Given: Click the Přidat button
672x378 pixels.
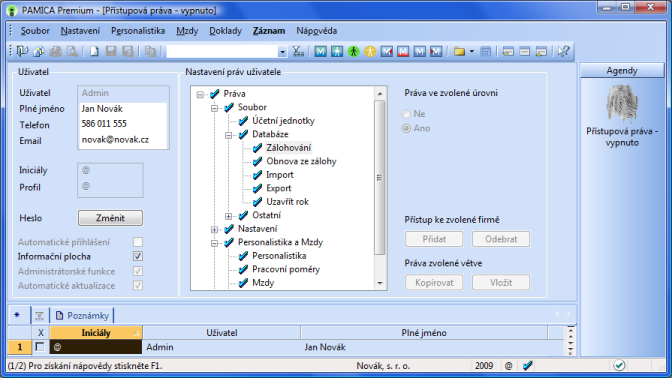Looking at the screenshot, I should (434, 239).
